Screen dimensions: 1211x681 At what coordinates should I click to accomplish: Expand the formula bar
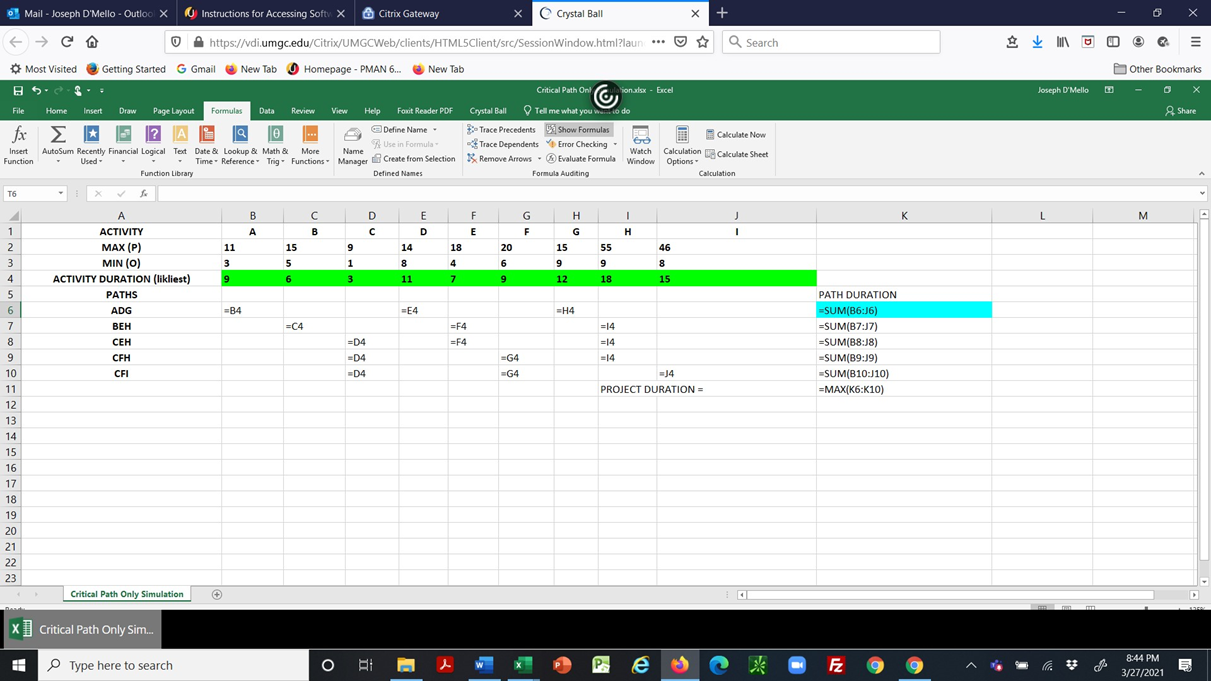click(x=1201, y=194)
